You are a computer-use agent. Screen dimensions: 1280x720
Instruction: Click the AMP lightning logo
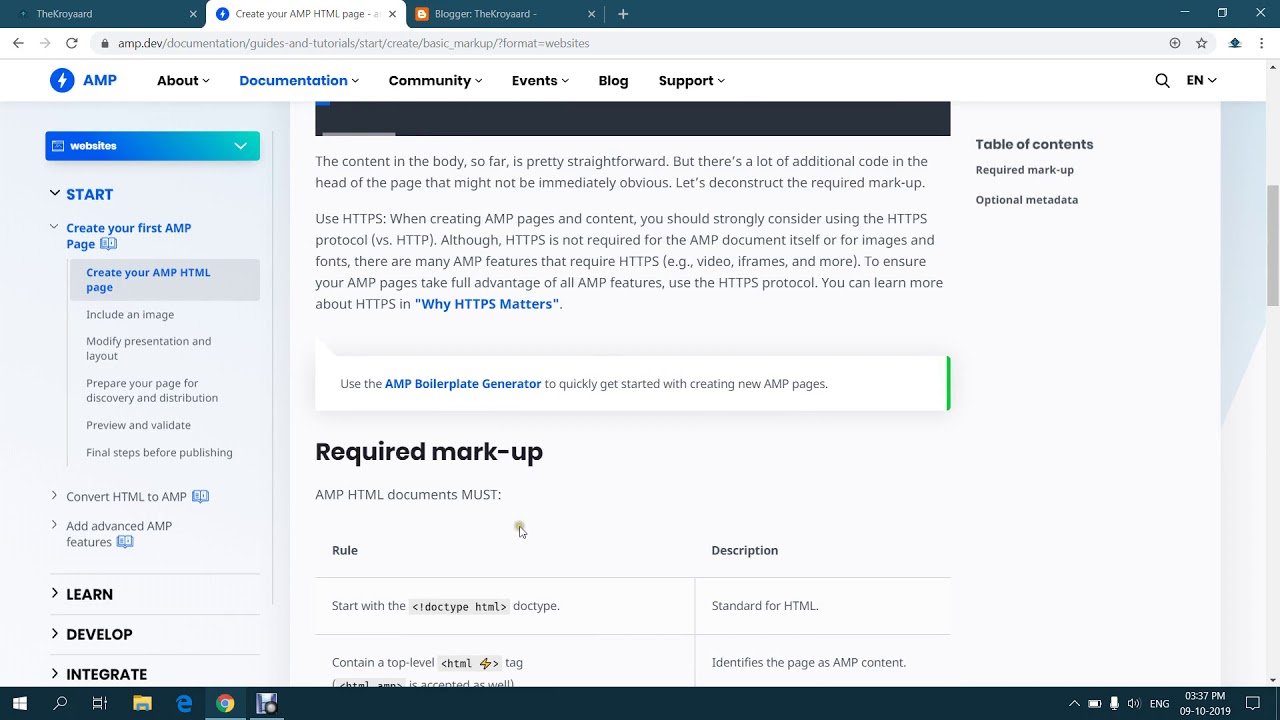point(62,80)
